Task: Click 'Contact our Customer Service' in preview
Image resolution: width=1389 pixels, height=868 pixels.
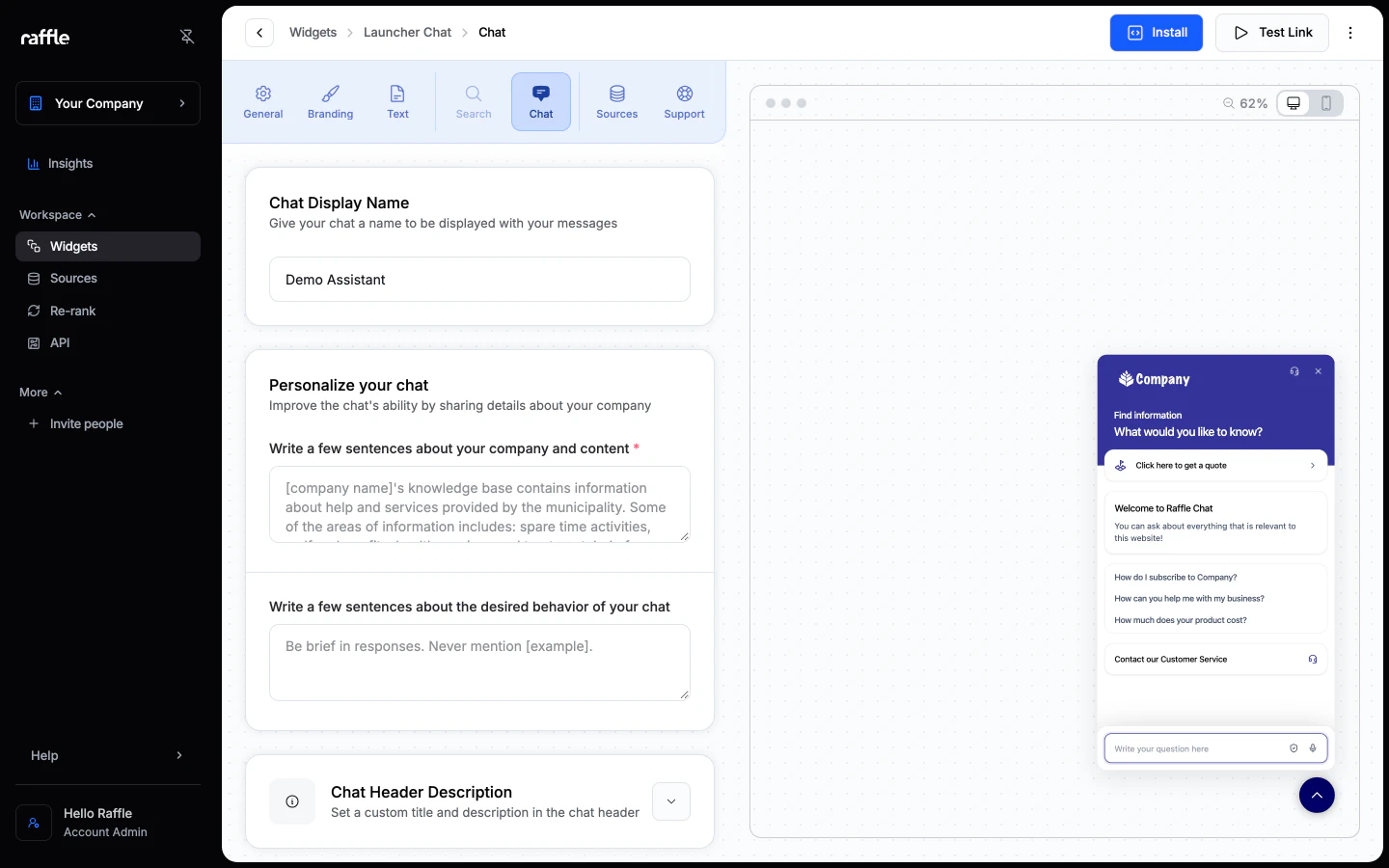Action: [1215, 660]
